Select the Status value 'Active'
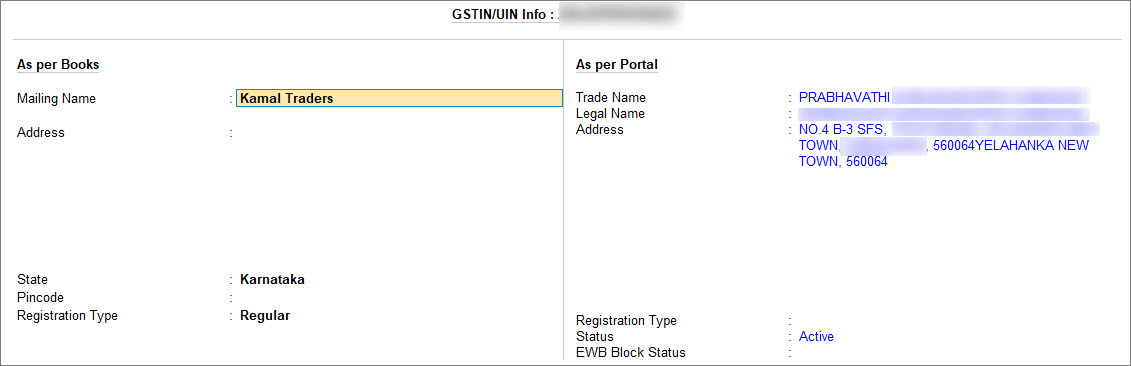The width and height of the screenshot is (1131, 366). click(x=816, y=336)
